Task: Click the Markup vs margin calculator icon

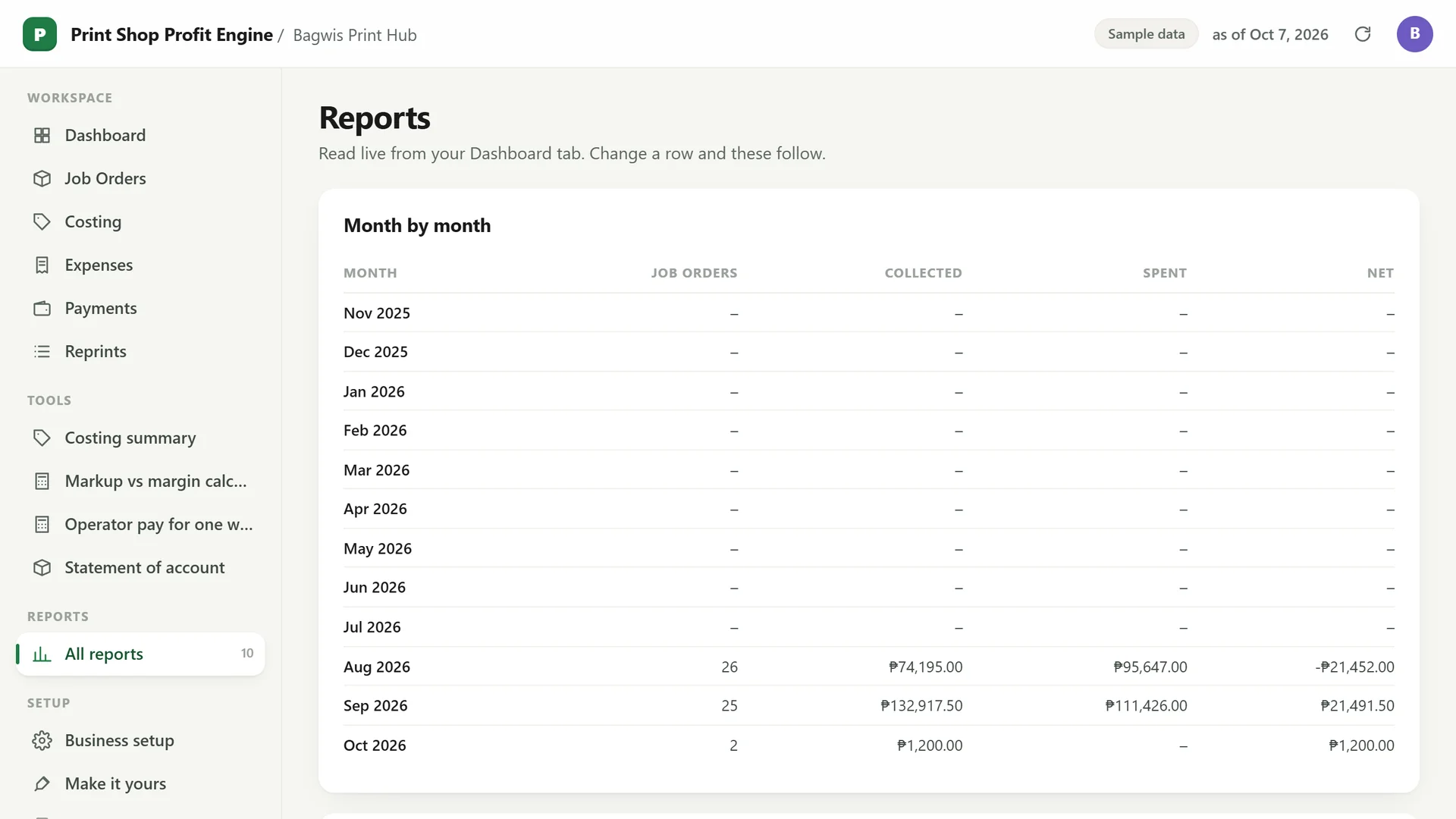Action: [42, 481]
